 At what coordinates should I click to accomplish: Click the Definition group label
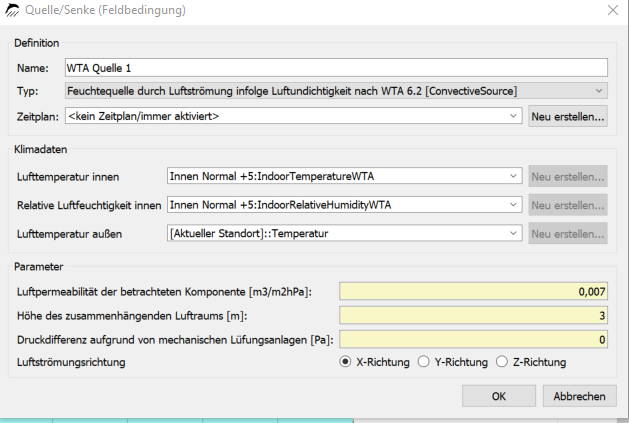pos(37,43)
